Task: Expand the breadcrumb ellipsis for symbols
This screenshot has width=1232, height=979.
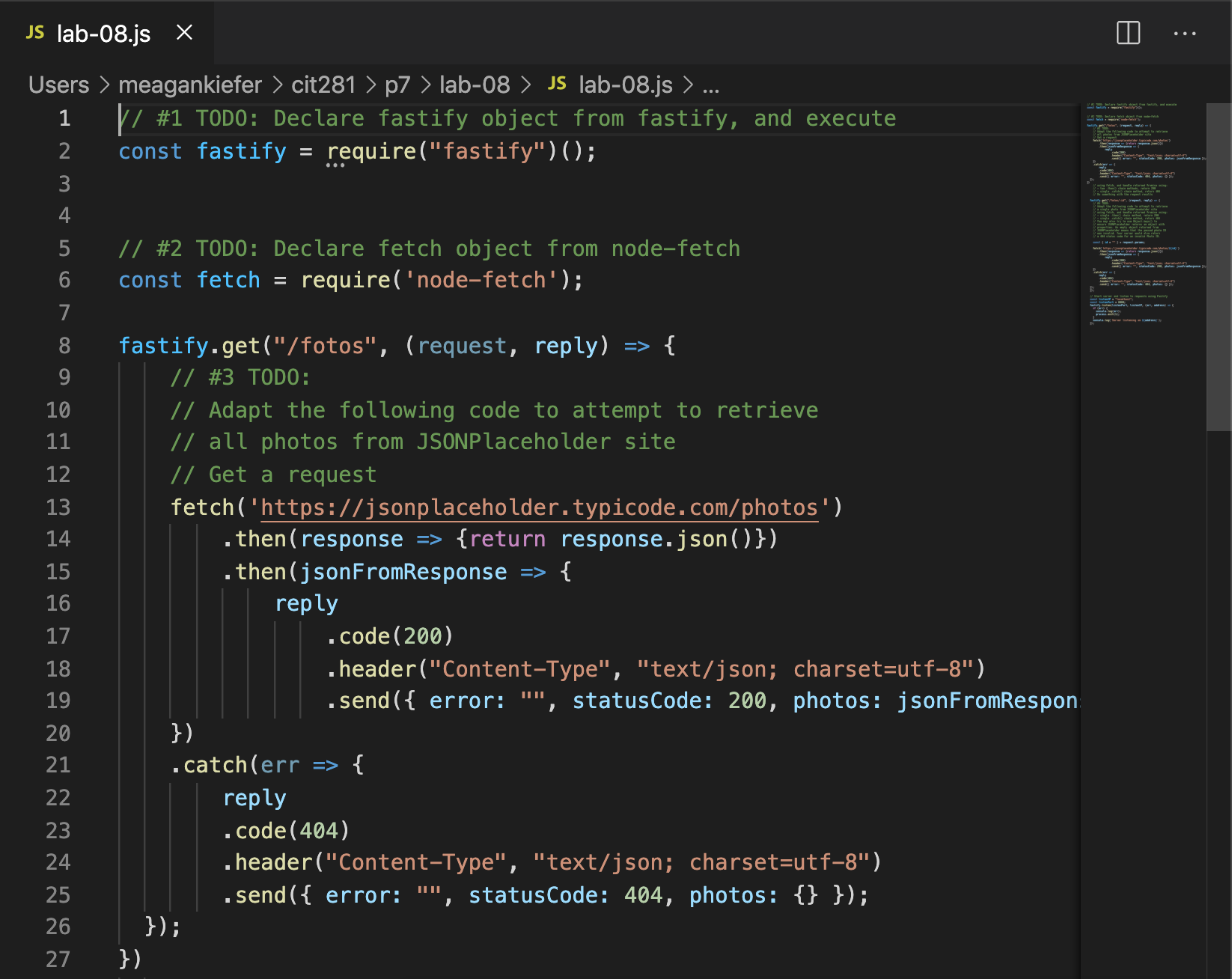Action: 711,86
